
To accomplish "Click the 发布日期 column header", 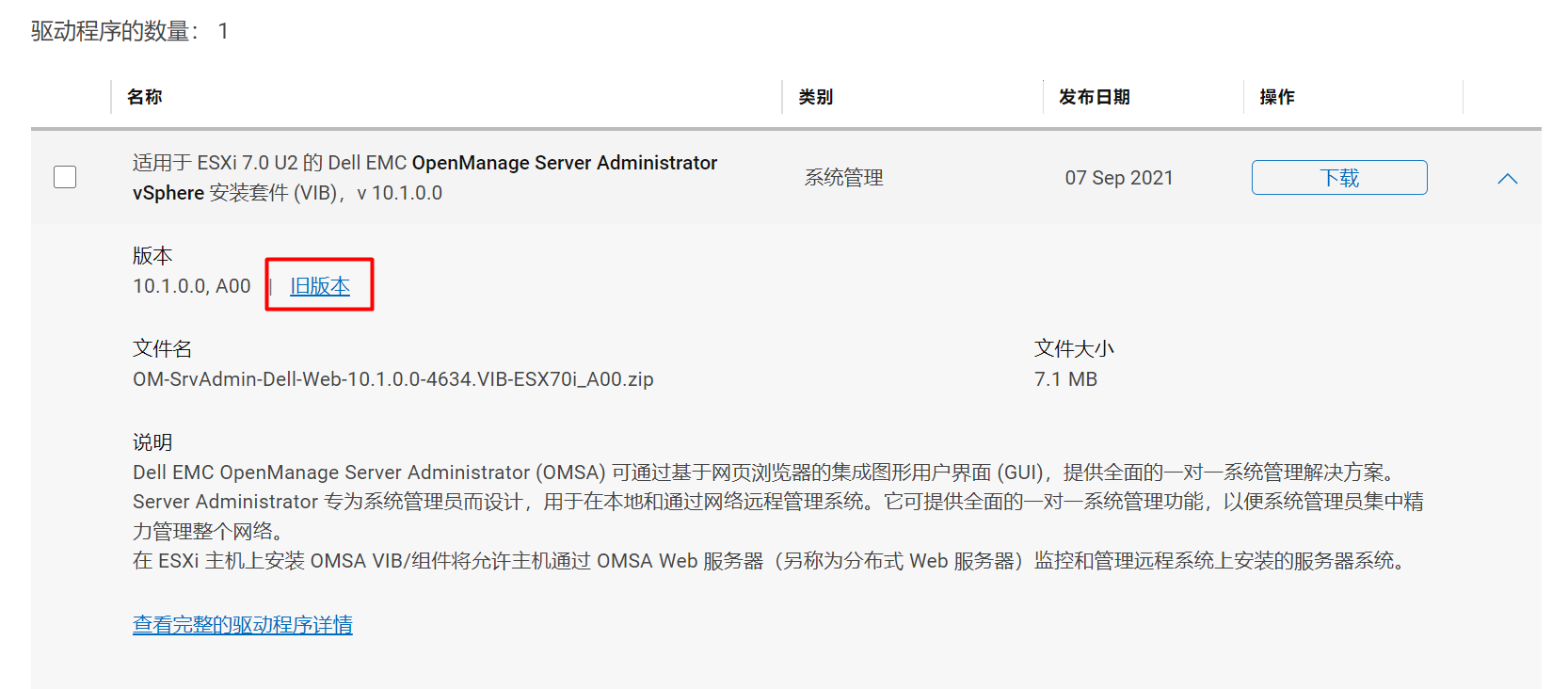I will 1095,97.
